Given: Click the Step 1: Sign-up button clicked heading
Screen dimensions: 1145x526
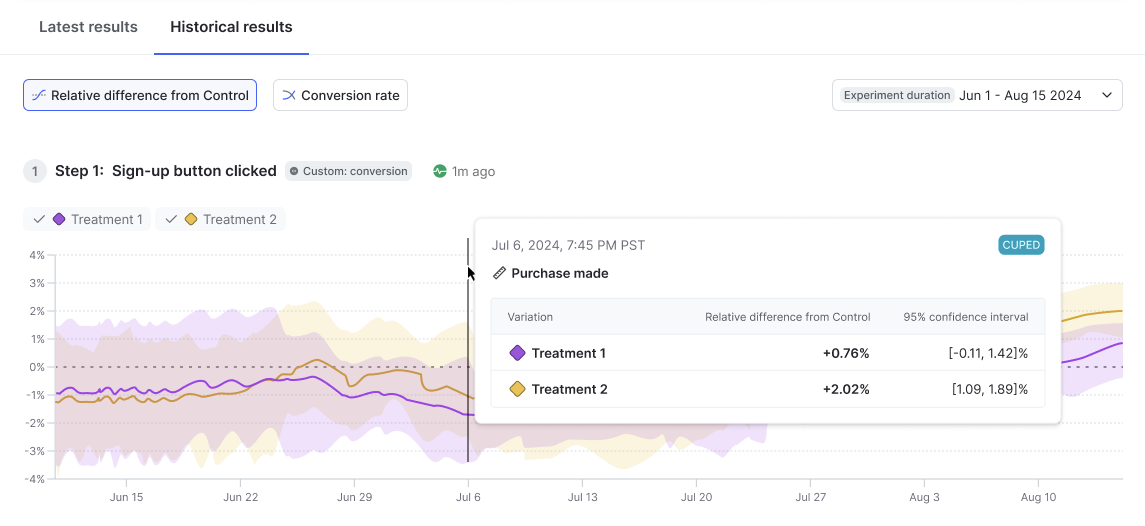Looking at the screenshot, I should click(166, 171).
